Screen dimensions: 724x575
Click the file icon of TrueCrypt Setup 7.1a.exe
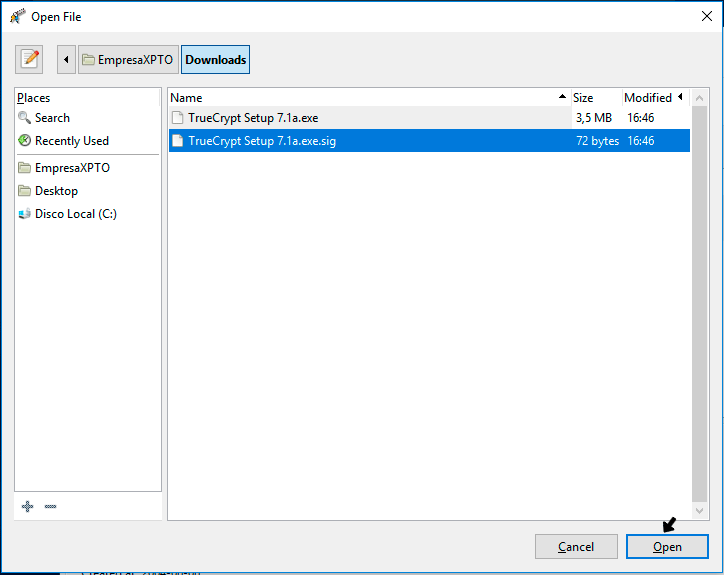point(177,118)
